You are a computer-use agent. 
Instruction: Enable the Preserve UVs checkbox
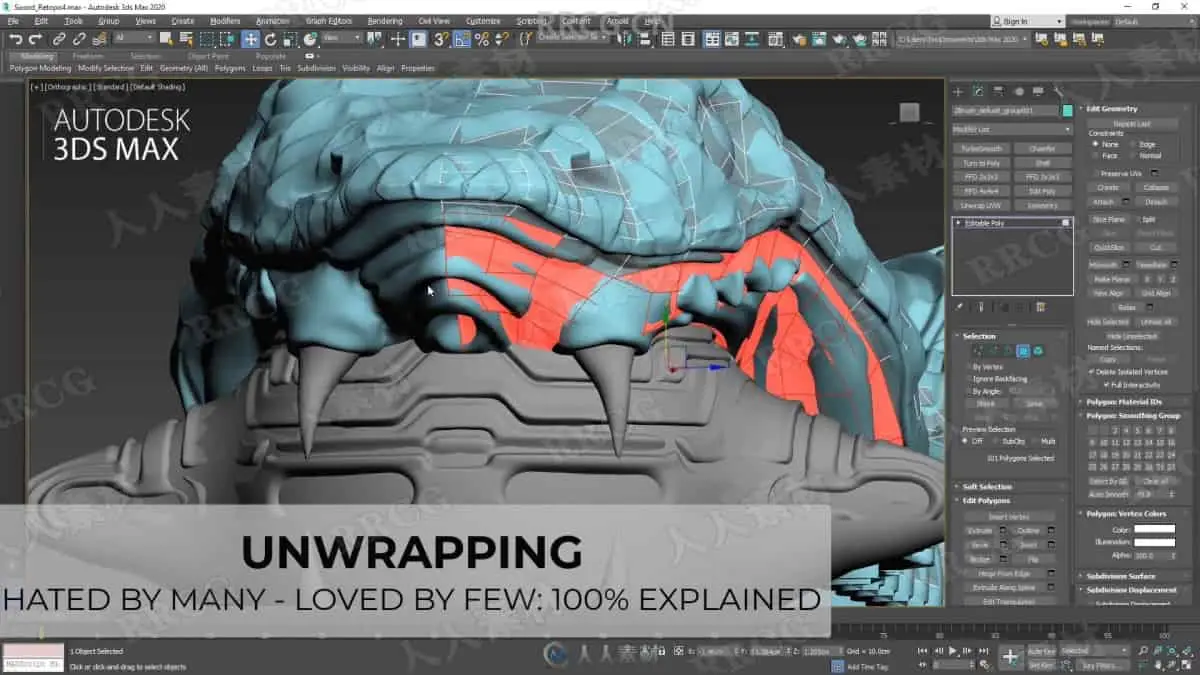click(1096, 173)
